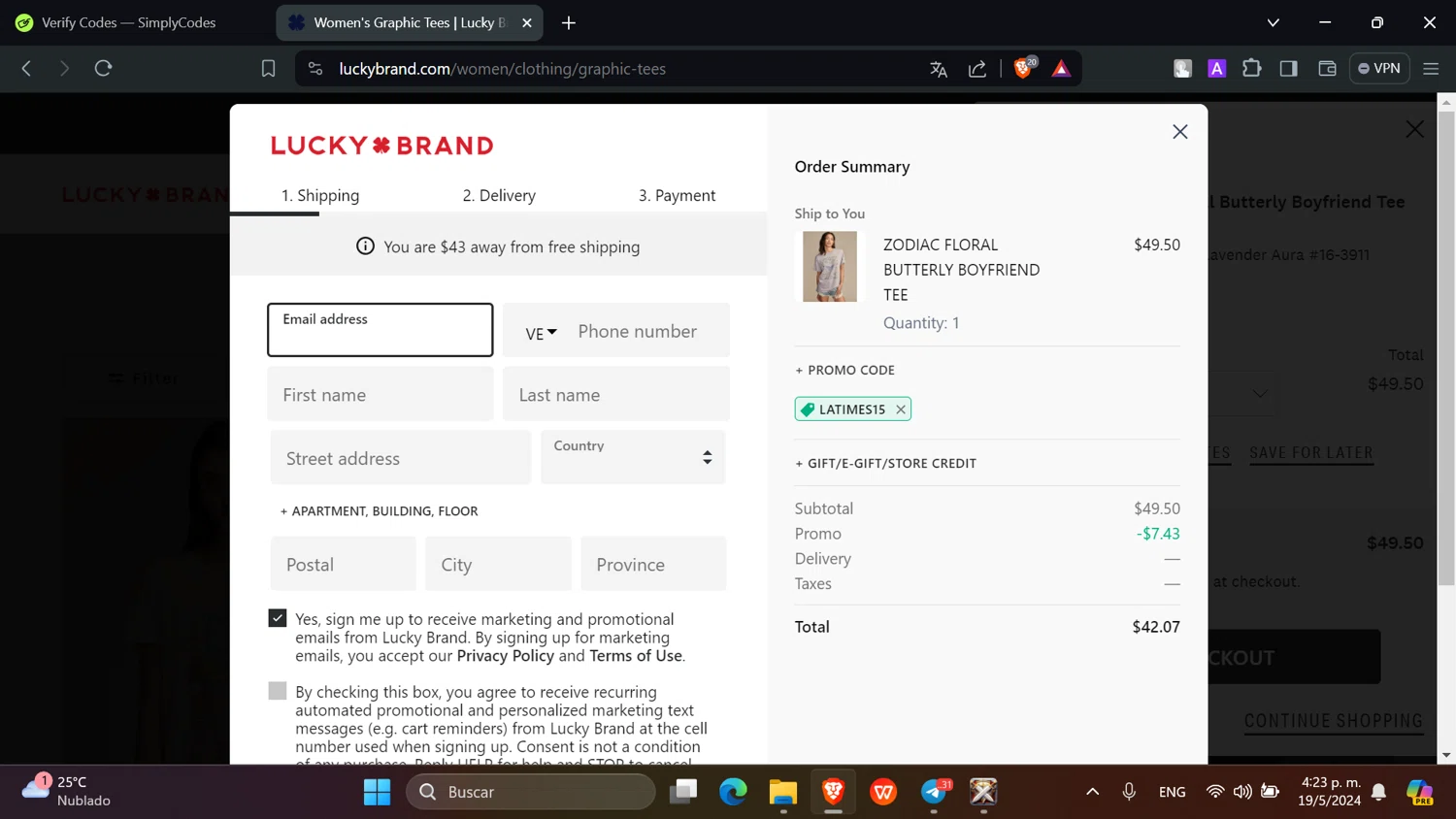Go to the 2. Delivery step
Viewport: 1456px width, 819px height.
pyautogui.click(x=499, y=195)
